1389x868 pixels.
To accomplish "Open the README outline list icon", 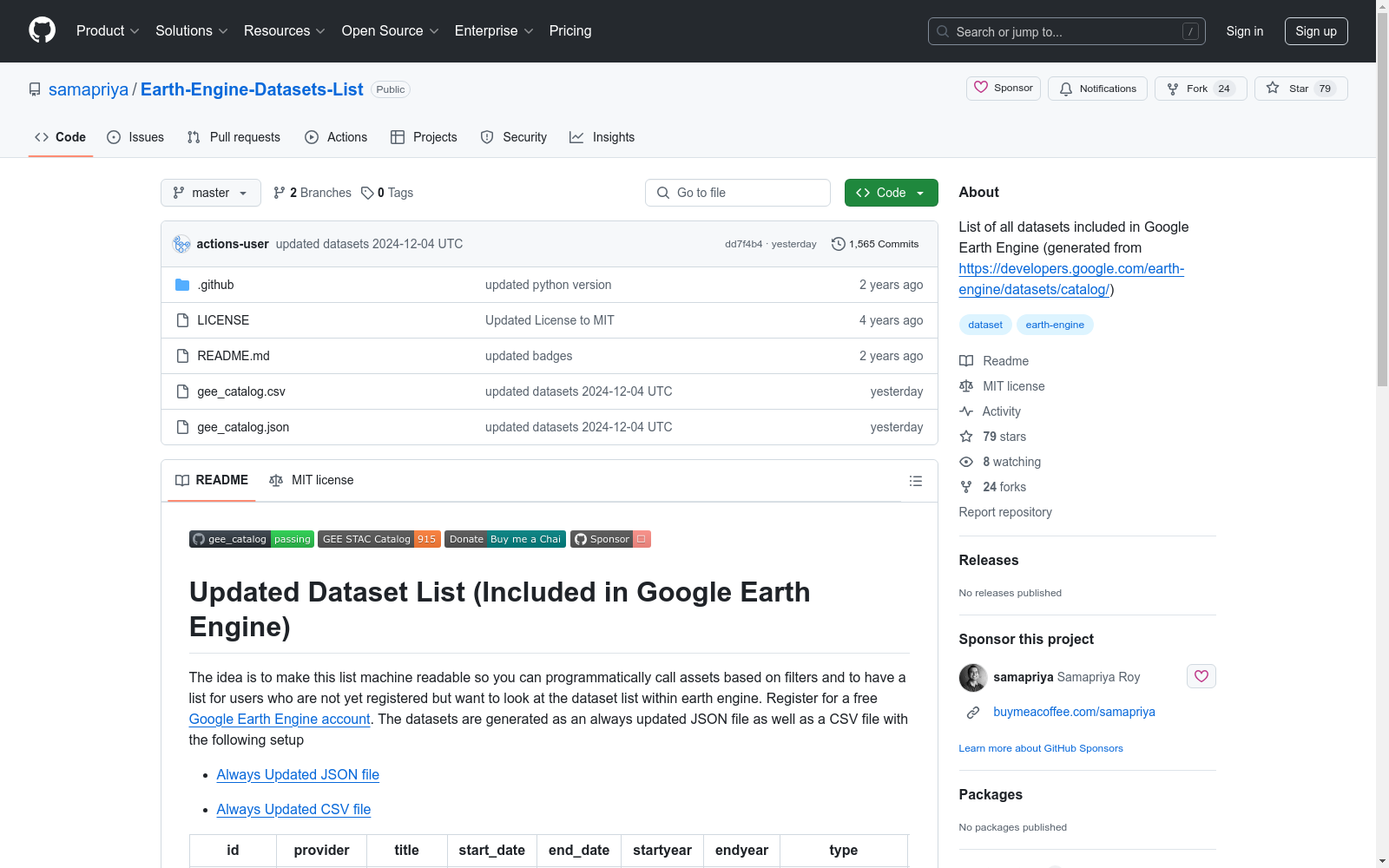I will point(915,481).
